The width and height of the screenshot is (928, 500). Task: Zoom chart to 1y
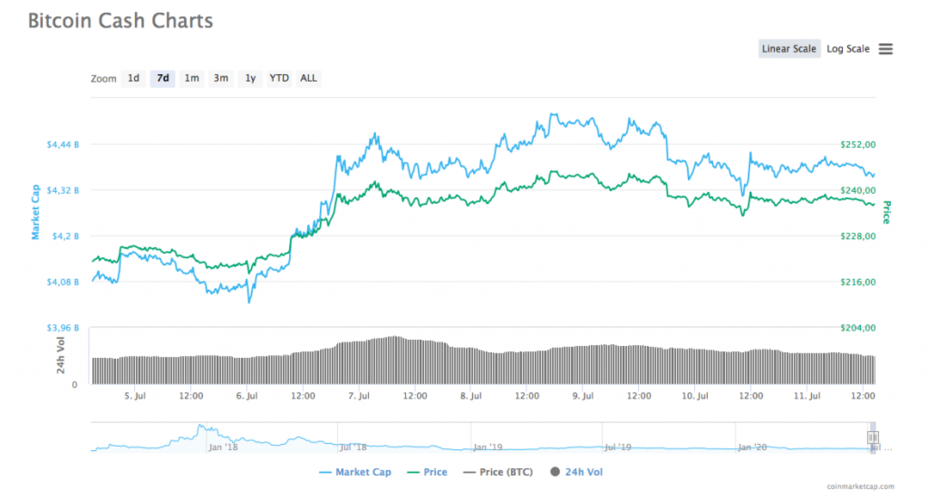(x=250, y=78)
